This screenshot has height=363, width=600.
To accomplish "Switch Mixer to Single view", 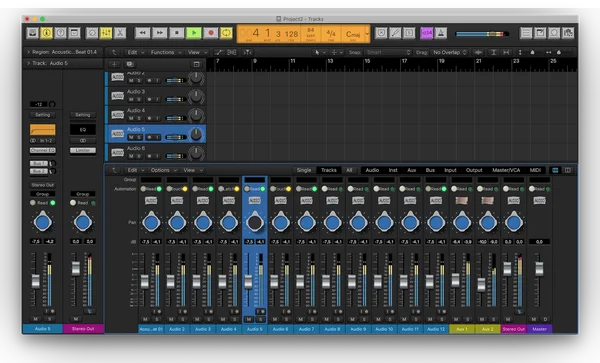I will (304, 170).
